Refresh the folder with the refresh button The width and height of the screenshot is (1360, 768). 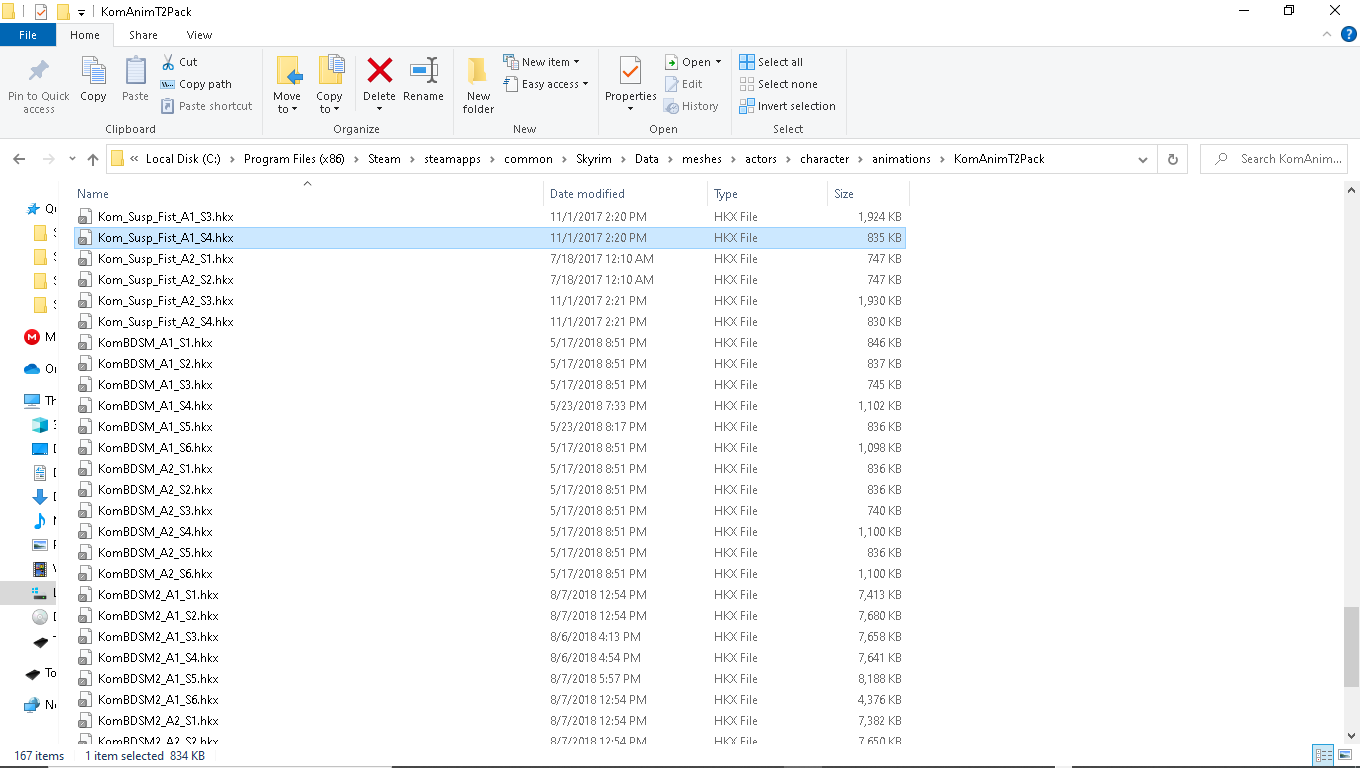(x=1173, y=159)
